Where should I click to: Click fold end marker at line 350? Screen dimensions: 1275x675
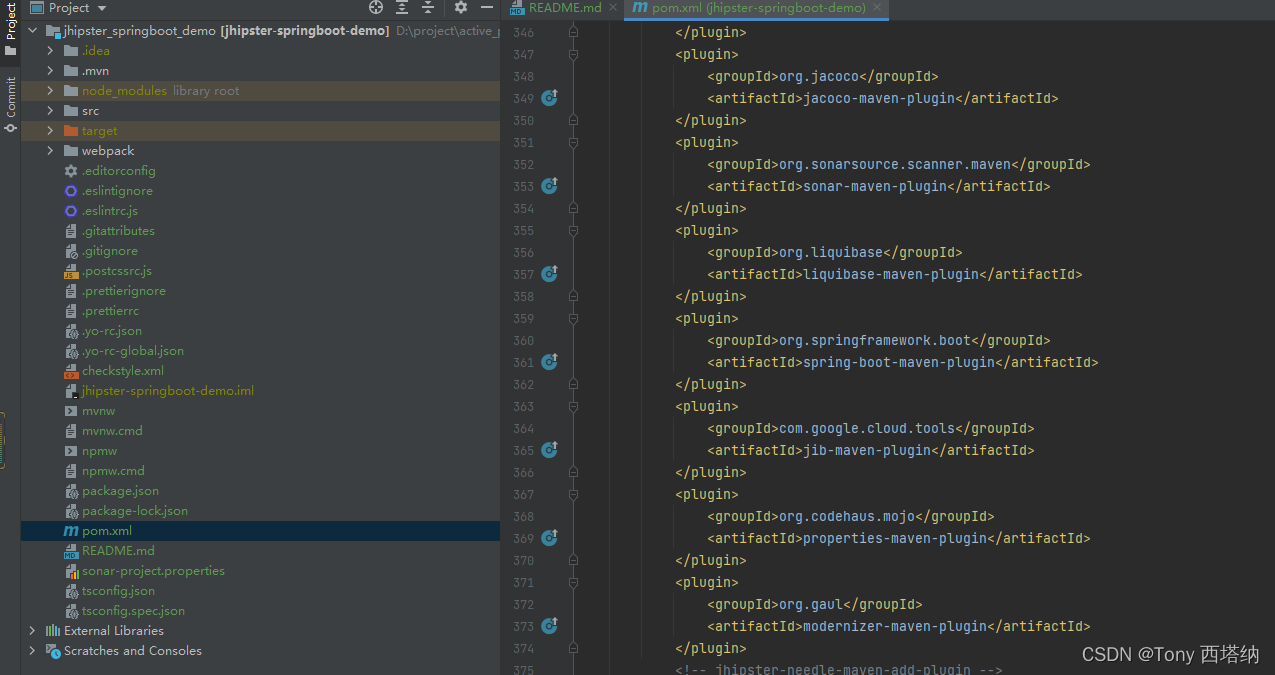573,120
